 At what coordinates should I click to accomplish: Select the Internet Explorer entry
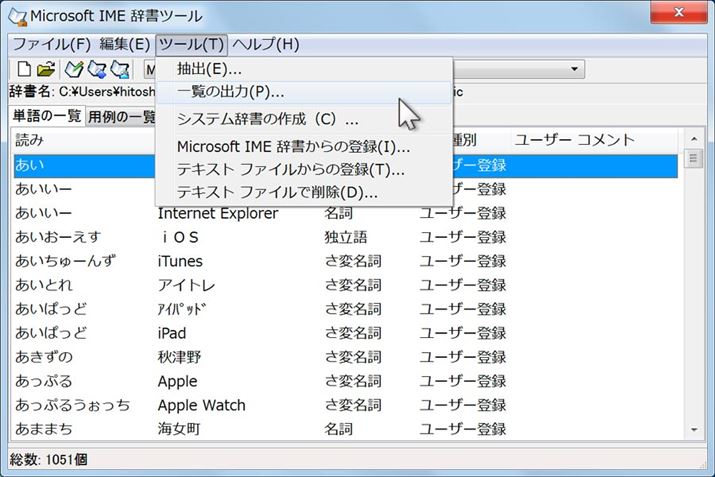point(218,213)
